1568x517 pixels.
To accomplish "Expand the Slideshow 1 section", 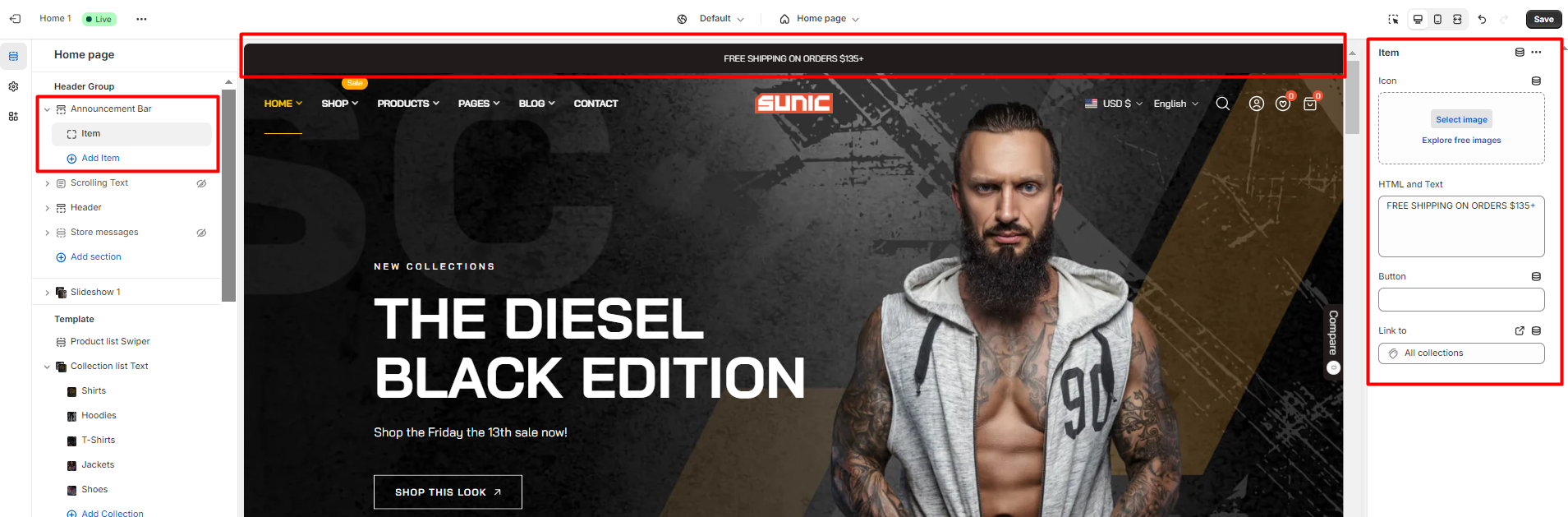I will [47, 293].
